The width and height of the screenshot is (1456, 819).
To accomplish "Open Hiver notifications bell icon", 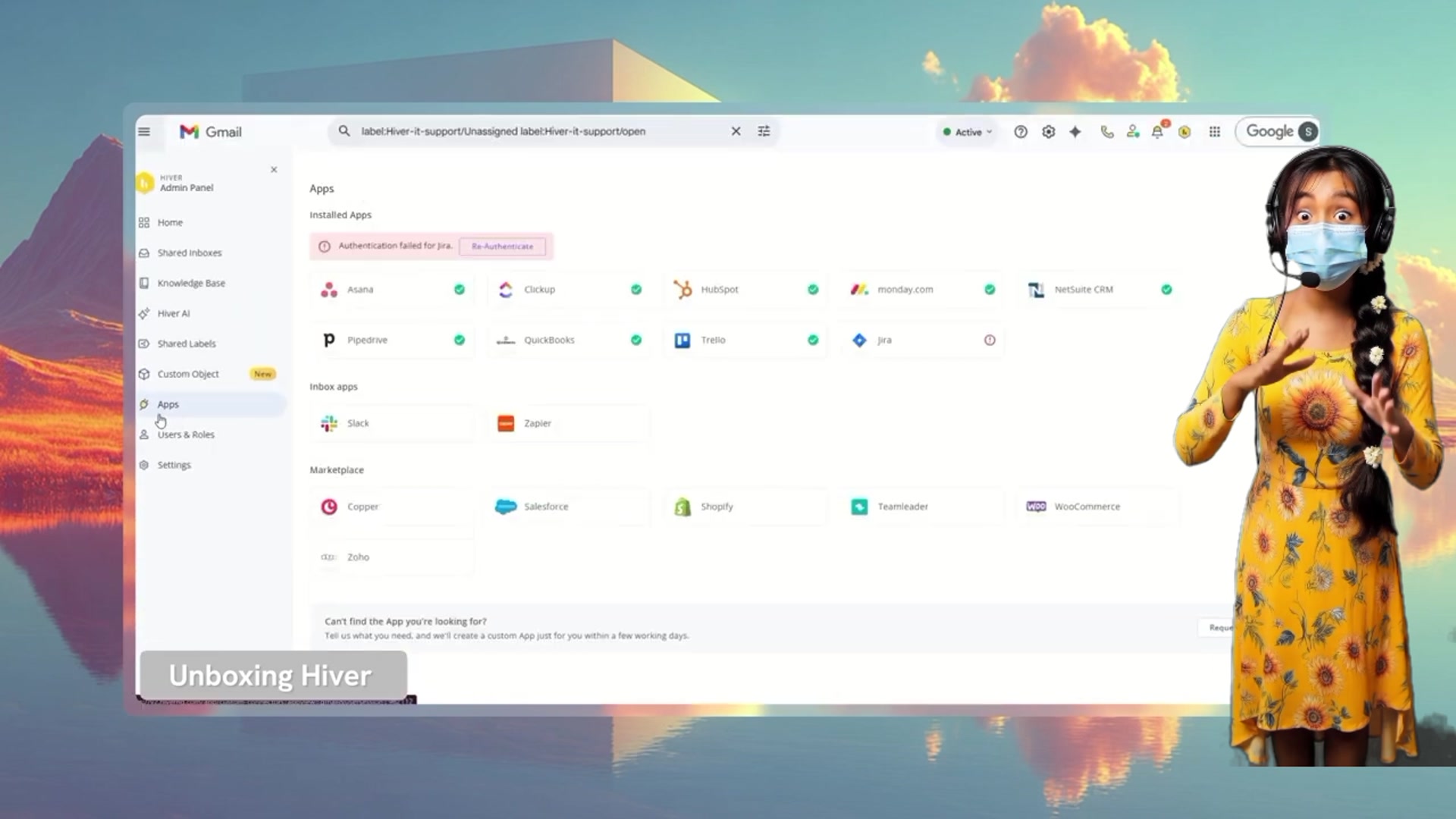I will tap(1158, 132).
